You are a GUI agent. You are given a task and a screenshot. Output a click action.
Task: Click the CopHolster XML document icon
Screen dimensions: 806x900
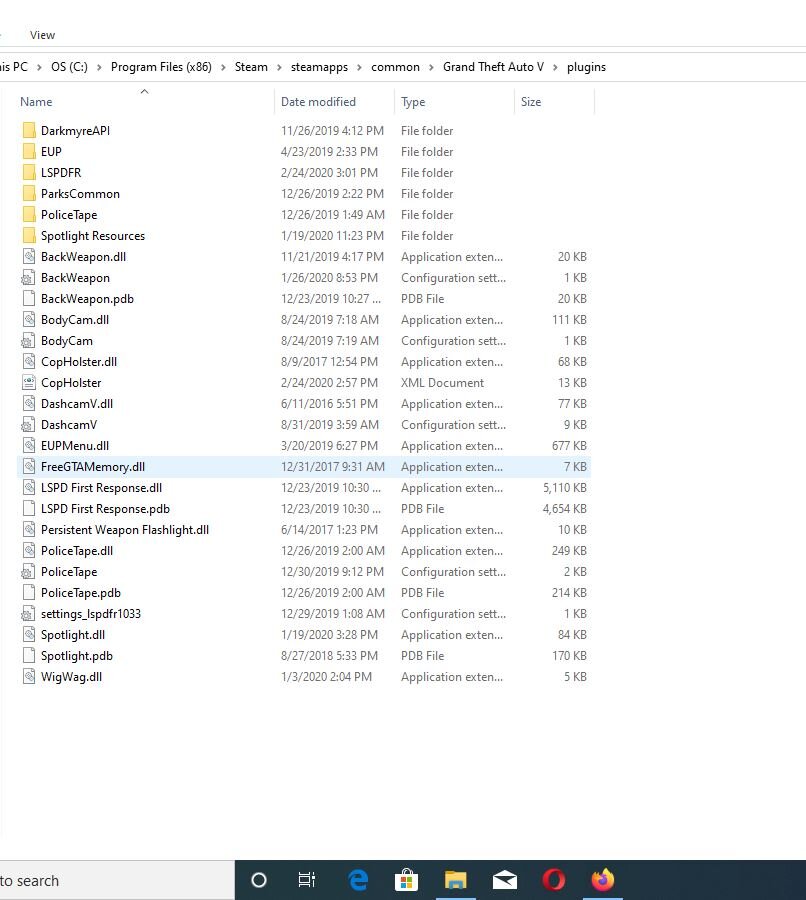[x=29, y=383]
